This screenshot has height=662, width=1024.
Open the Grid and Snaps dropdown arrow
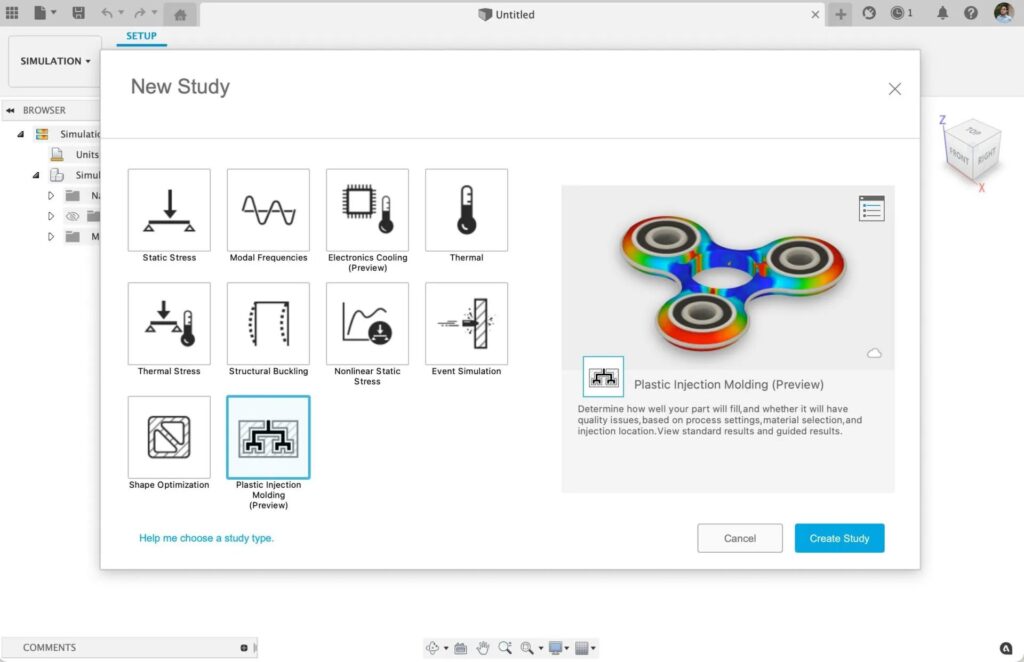pyautogui.click(x=593, y=648)
